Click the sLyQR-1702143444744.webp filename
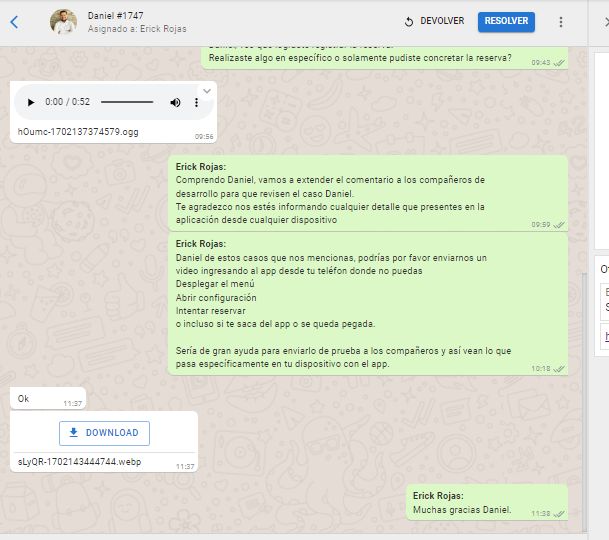609x540 pixels. click(x=81, y=463)
